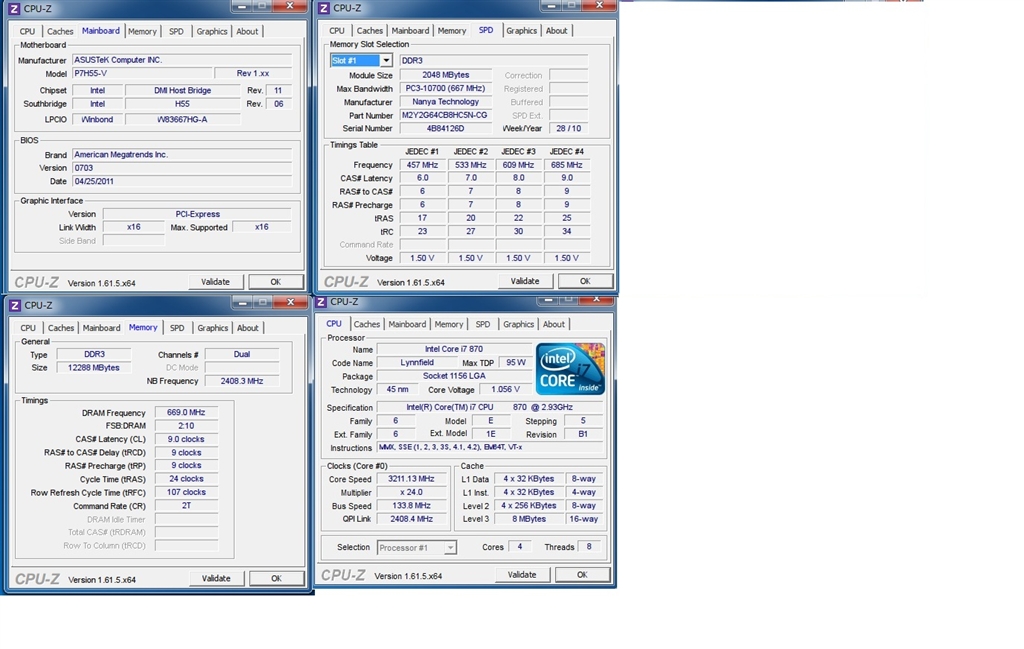Click the Nanya Technology manufacturer field
Screen dimensions: 1024x649
tap(445, 102)
